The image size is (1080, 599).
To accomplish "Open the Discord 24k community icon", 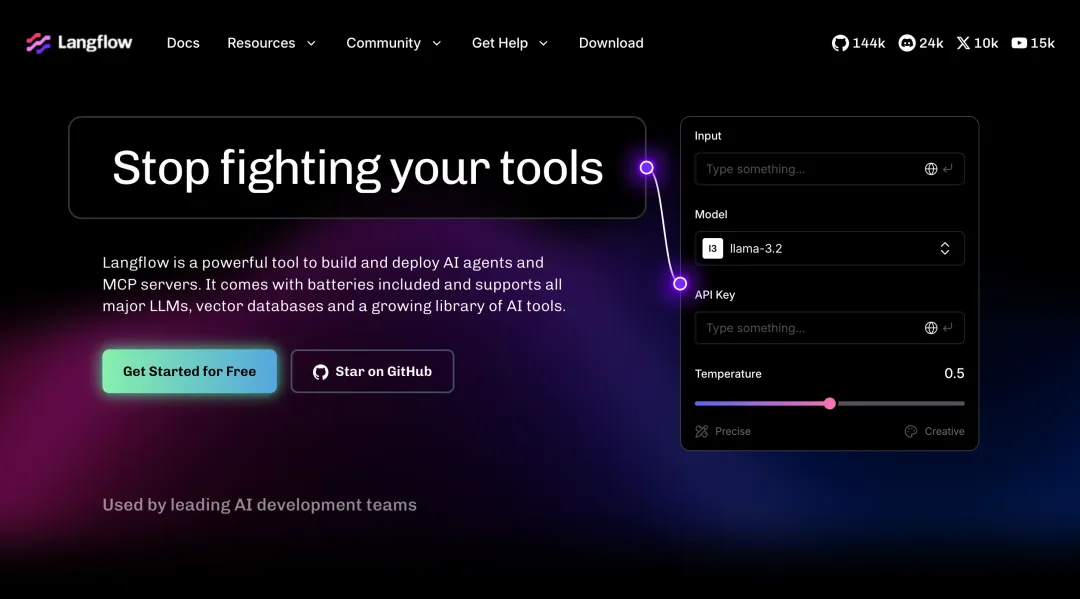I will 907,43.
